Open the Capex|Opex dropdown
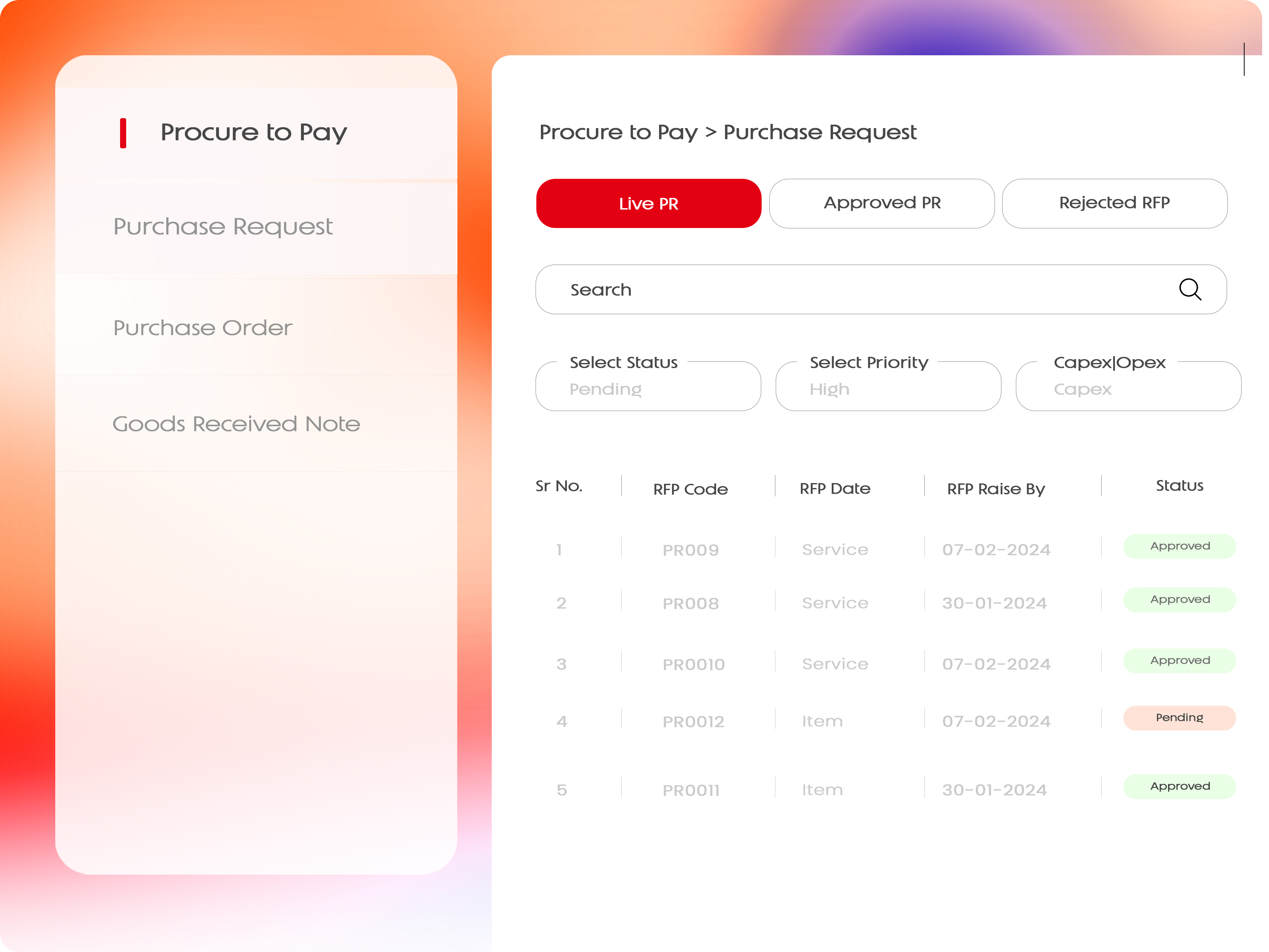 pos(1128,385)
